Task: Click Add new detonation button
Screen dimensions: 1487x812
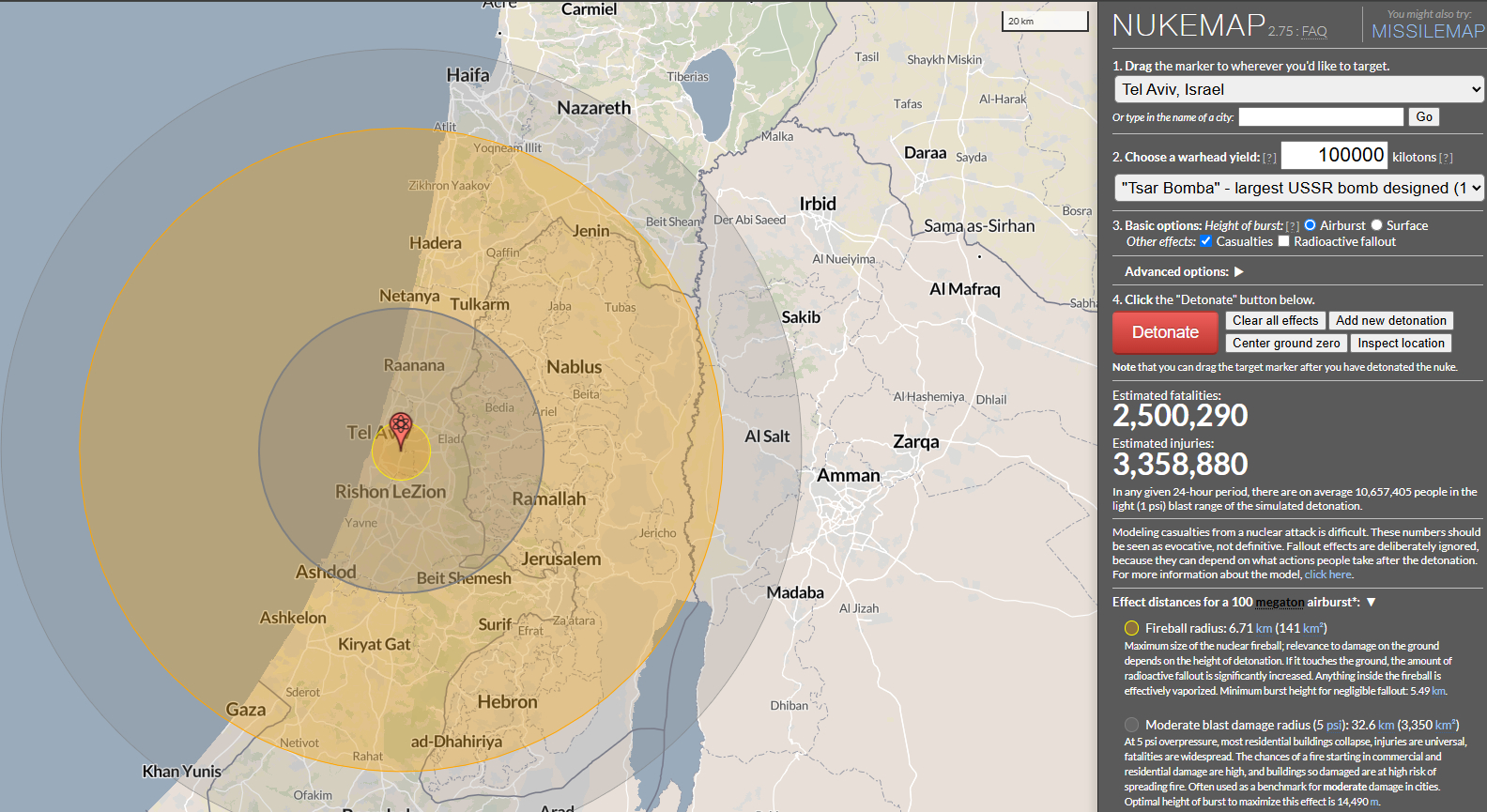Action: tap(1391, 321)
